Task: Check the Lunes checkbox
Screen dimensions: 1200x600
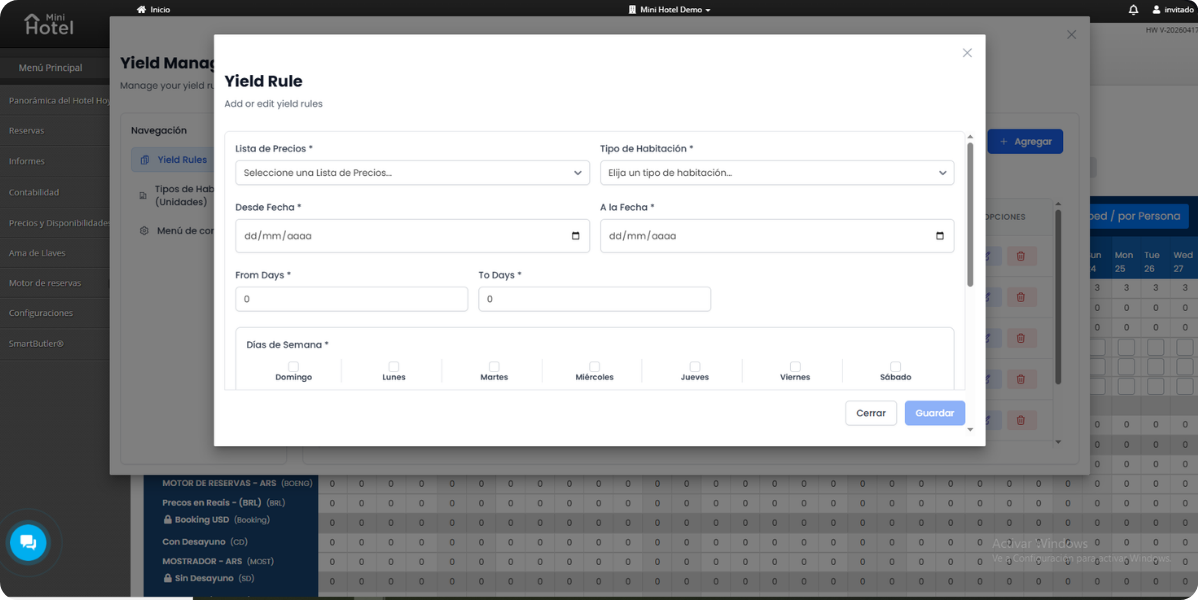Action: [x=393, y=366]
